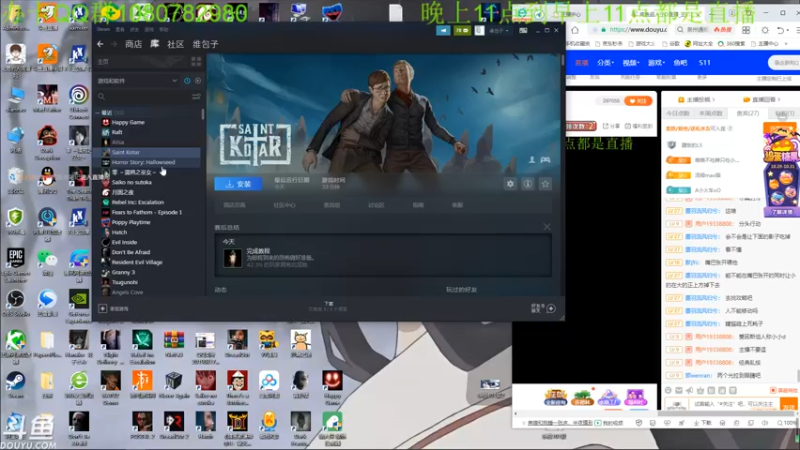Expand Douyu 分类 dropdown menu
Viewport: 800px width, 450px height.
pos(606,63)
